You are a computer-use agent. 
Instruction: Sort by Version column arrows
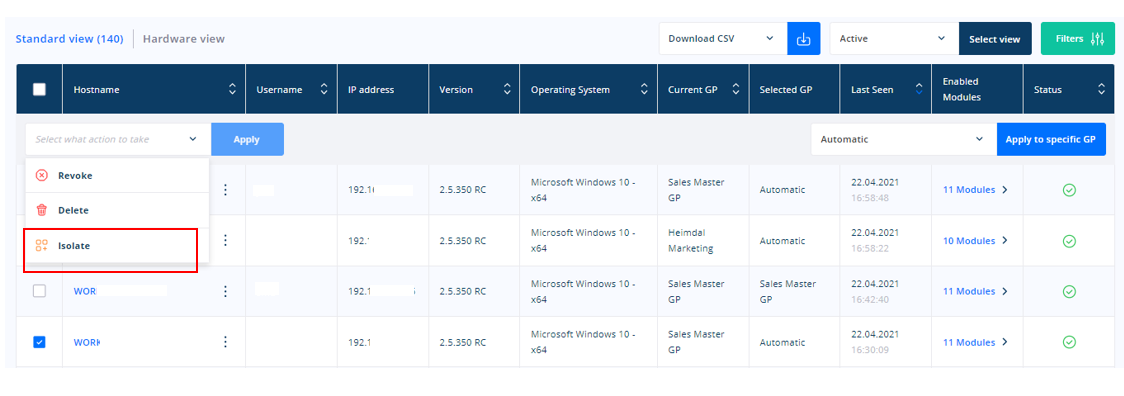point(507,90)
